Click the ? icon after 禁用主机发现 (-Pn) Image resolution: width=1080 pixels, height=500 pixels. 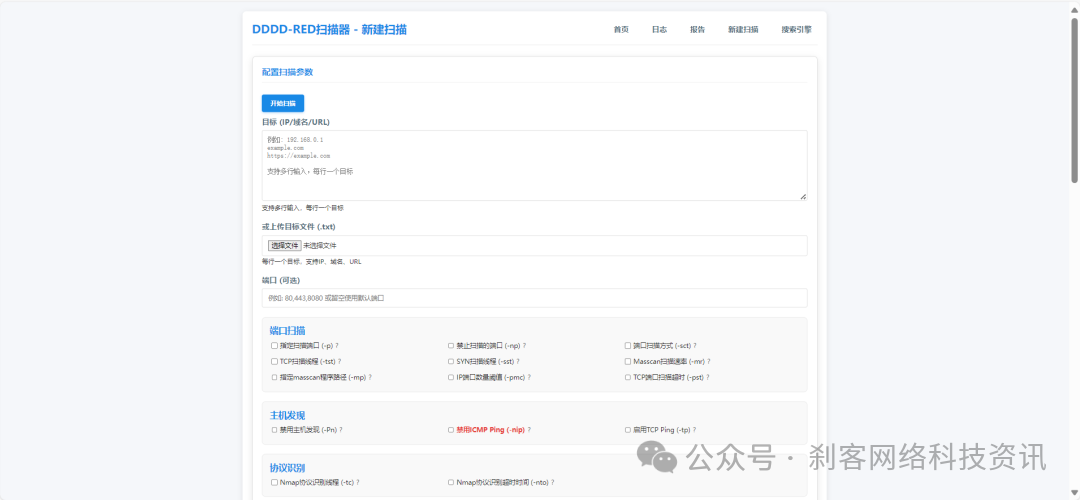pos(341,430)
